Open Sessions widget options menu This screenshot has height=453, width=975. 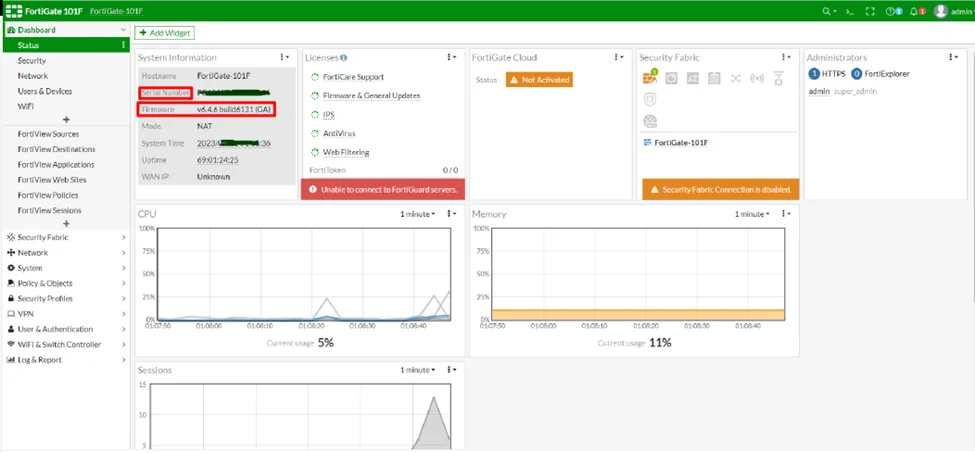452,370
